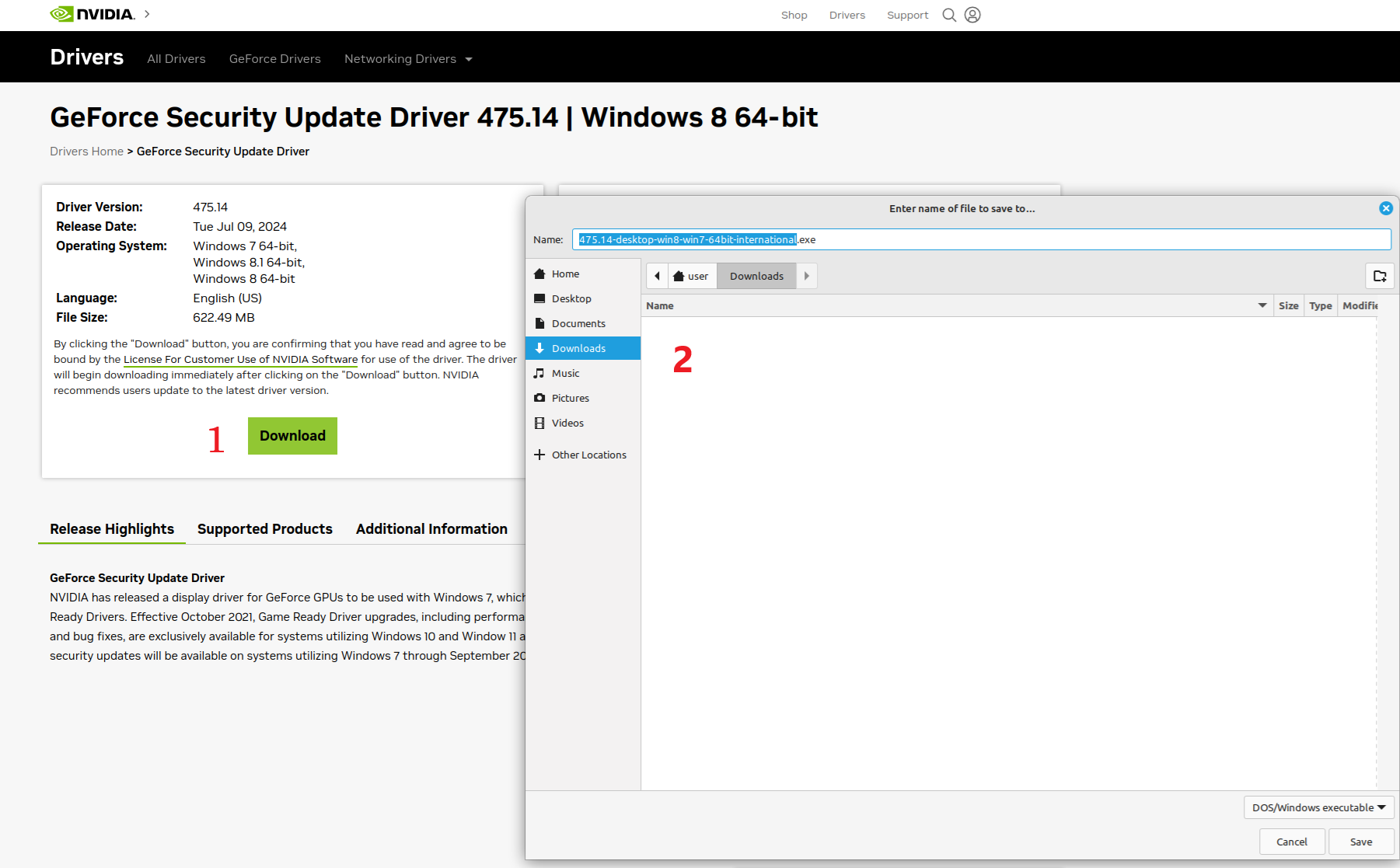Select Downloads breadcrumb in path bar
This screenshot has height=868, width=1400.
(756, 276)
